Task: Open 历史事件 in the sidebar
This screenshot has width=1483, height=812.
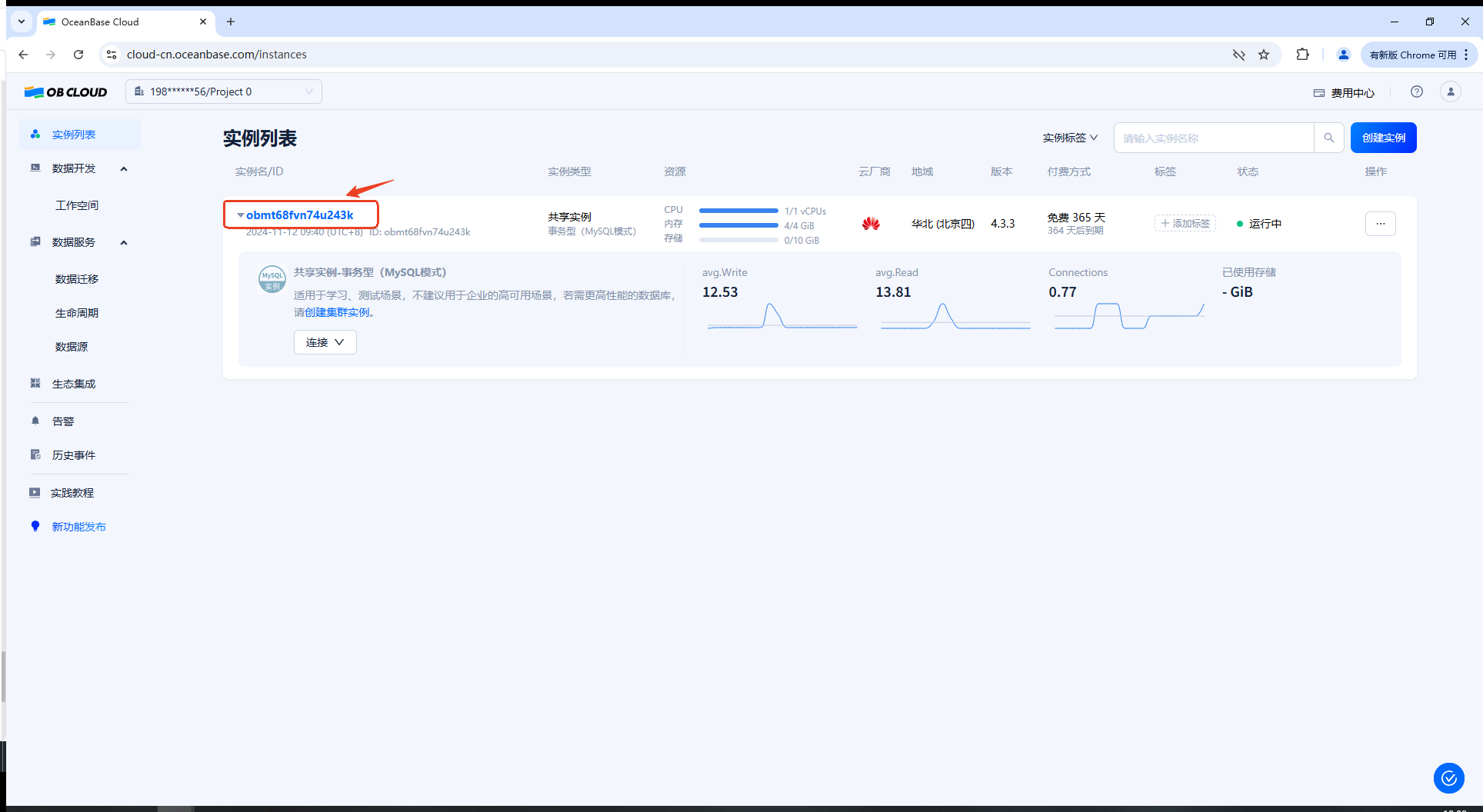Action: click(74, 455)
